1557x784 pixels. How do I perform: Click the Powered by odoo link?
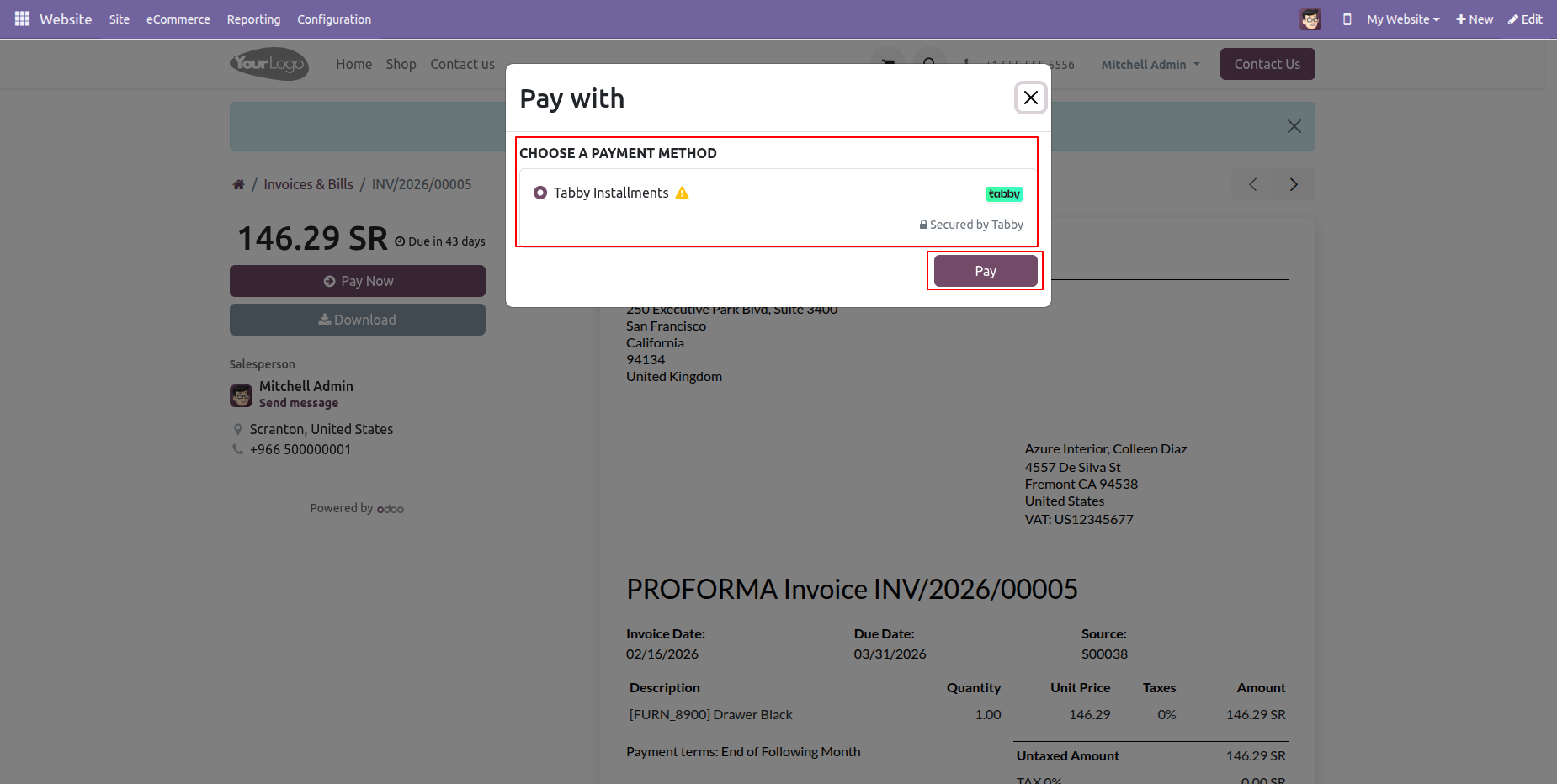pos(357,508)
